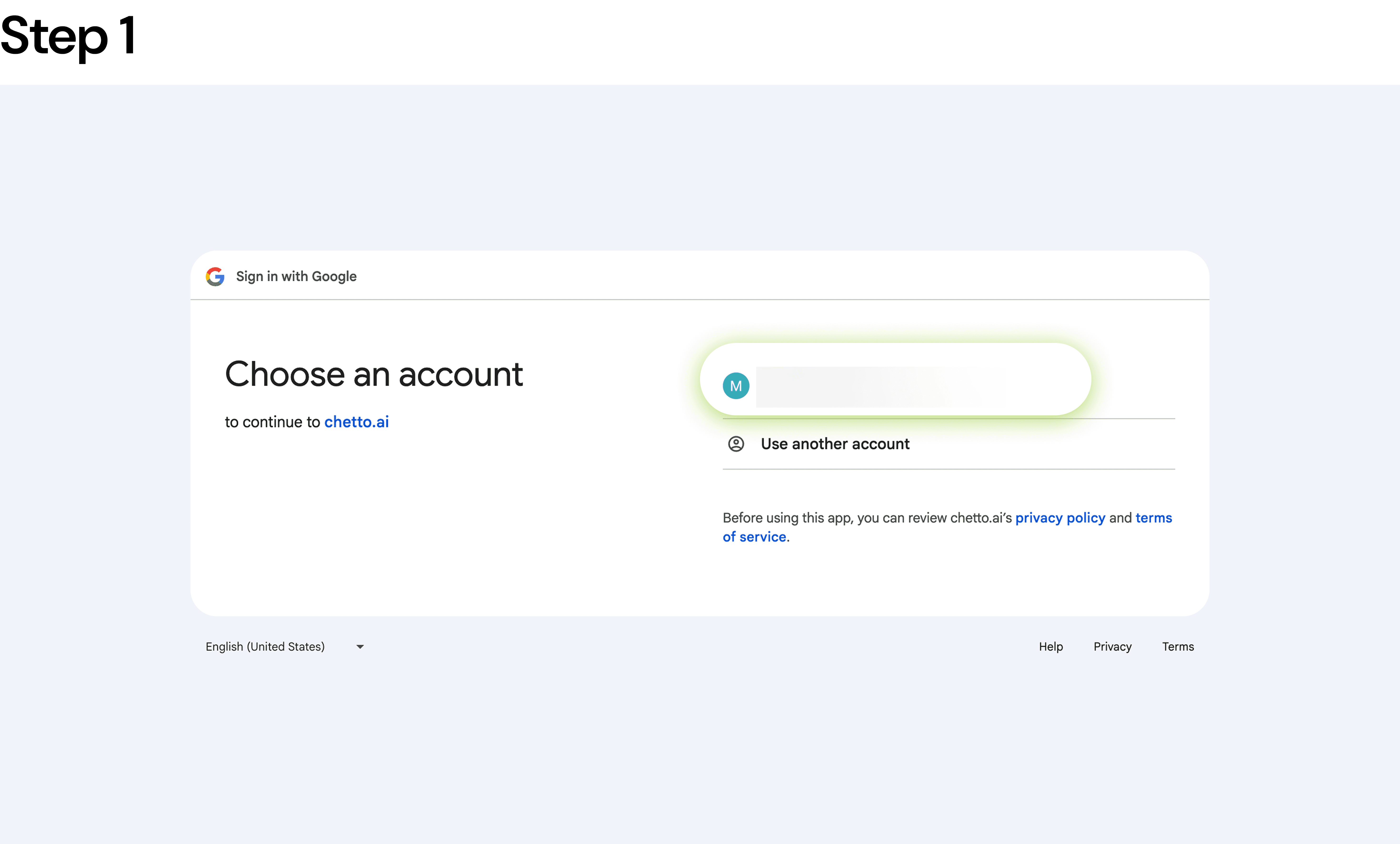Click the 'to continue to' text
The width and height of the screenshot is (1400, 844).
click(x=272, y=422)
